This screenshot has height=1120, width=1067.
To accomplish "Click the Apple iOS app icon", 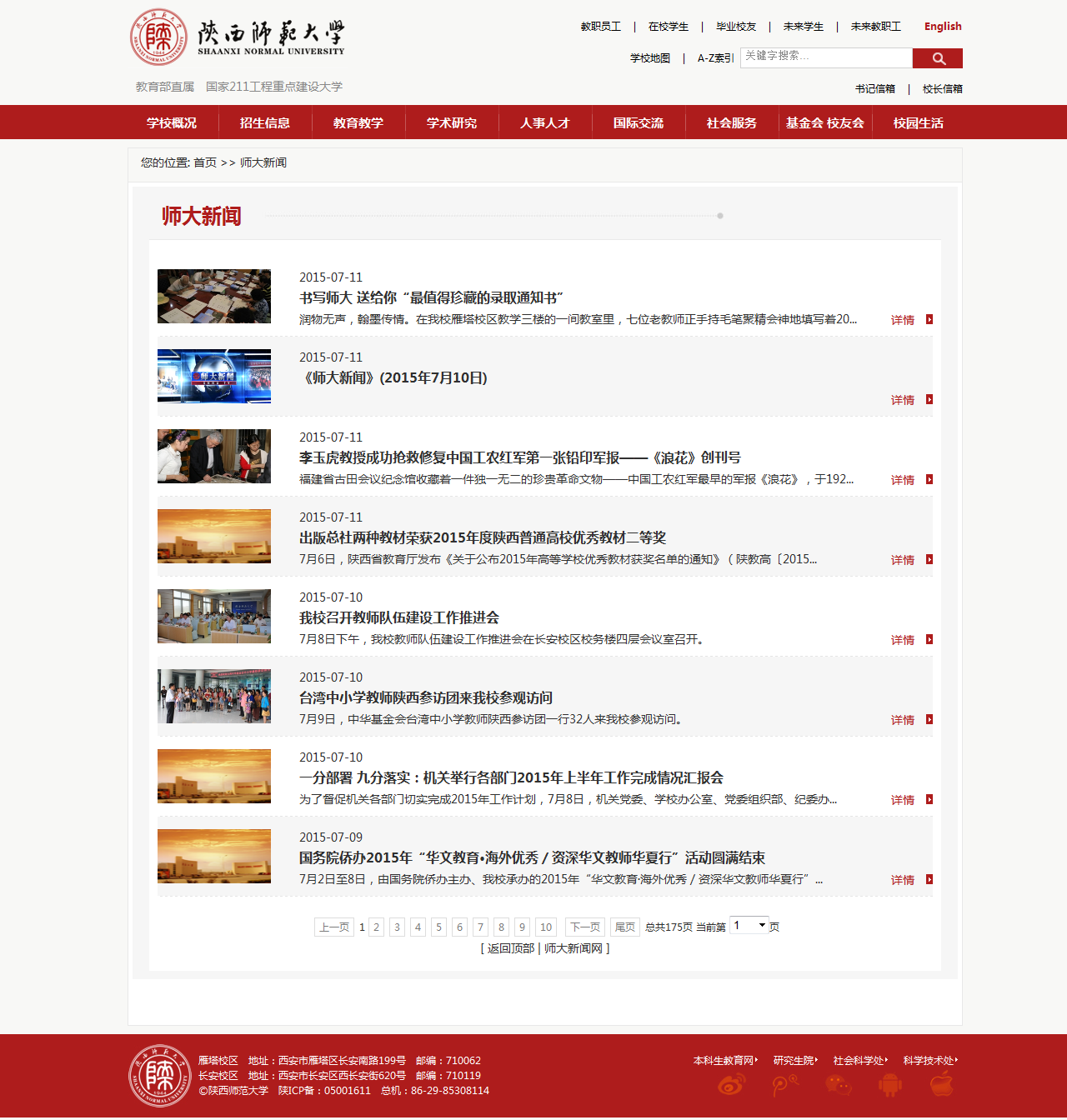I will [x=941, y=1085].
